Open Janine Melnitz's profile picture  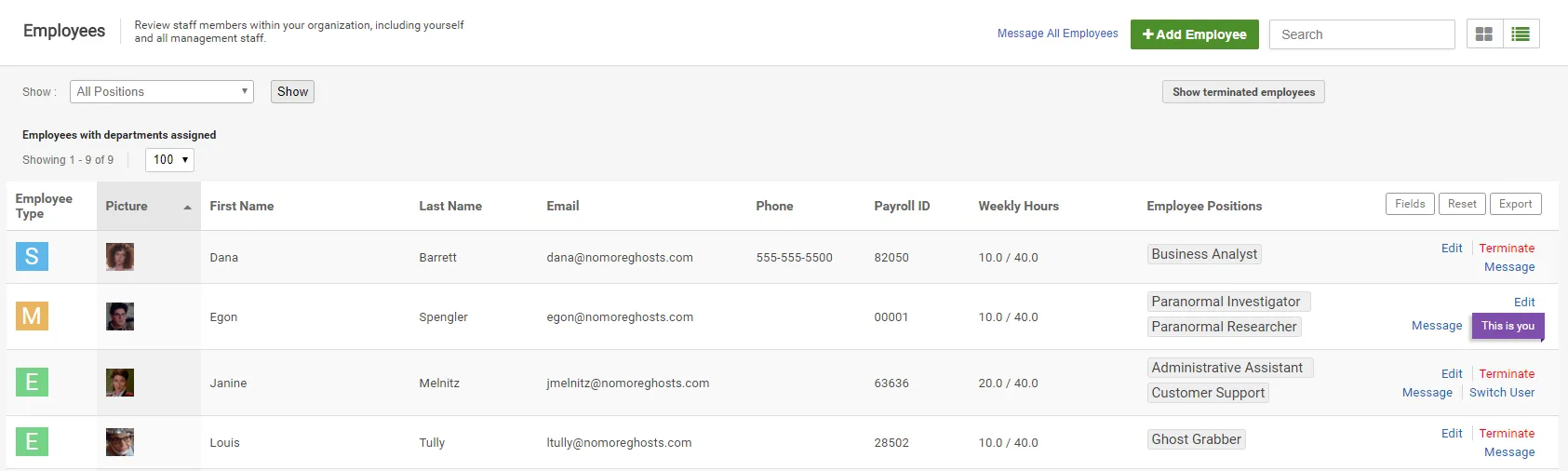coord(120,383)
